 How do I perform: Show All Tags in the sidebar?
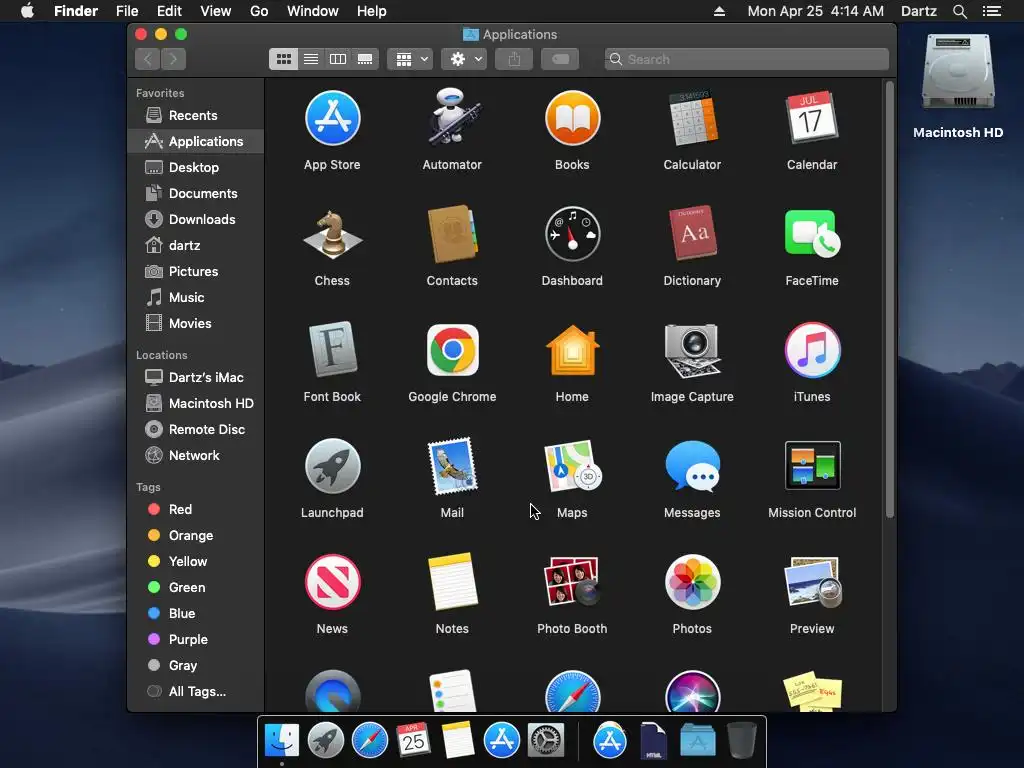point(196,692)
